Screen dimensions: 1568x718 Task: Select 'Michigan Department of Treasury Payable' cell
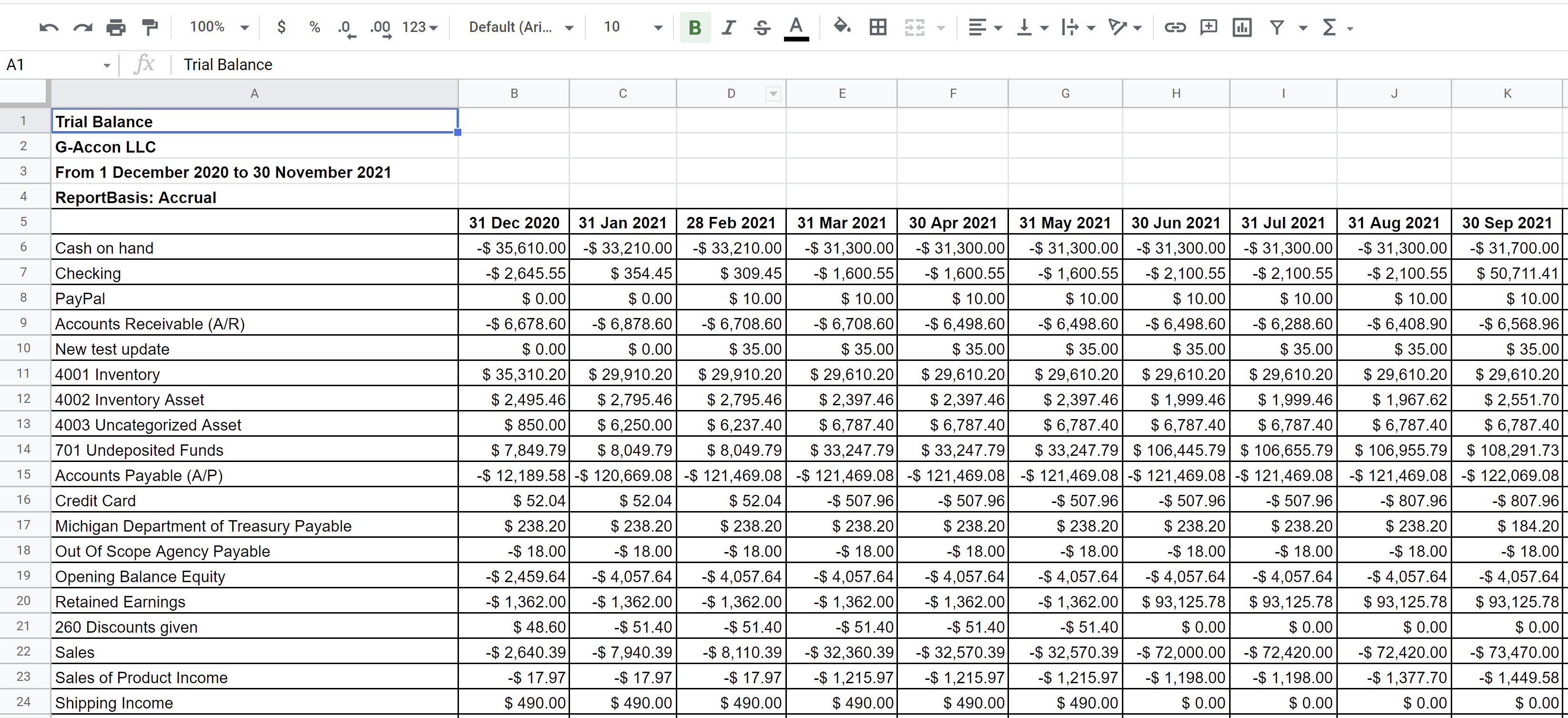[255, 525]
